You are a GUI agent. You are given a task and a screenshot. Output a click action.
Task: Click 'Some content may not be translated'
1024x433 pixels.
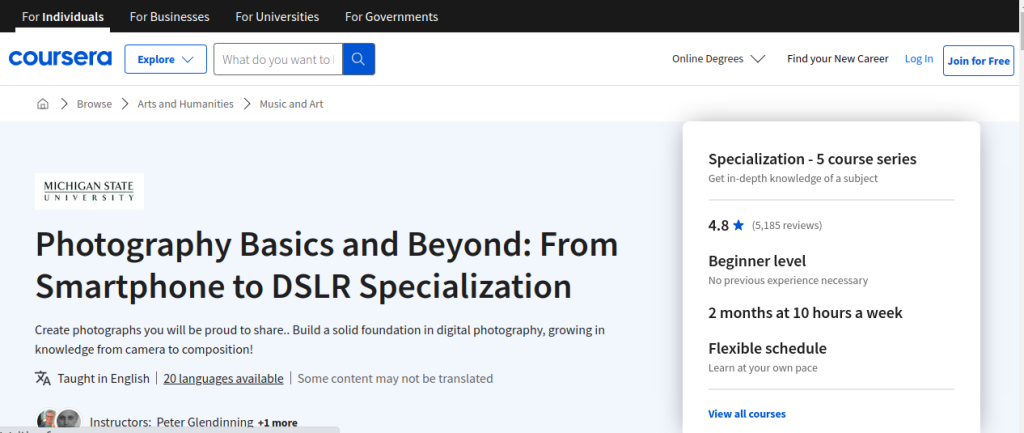tap(395, 378)
